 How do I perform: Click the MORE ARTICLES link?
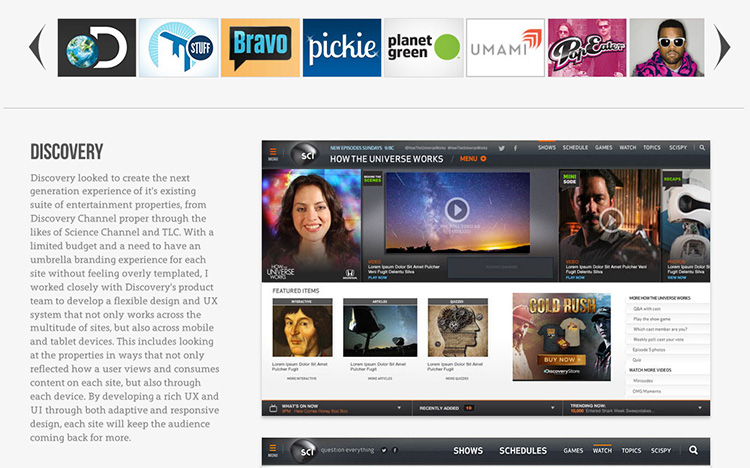coord(380,379)
